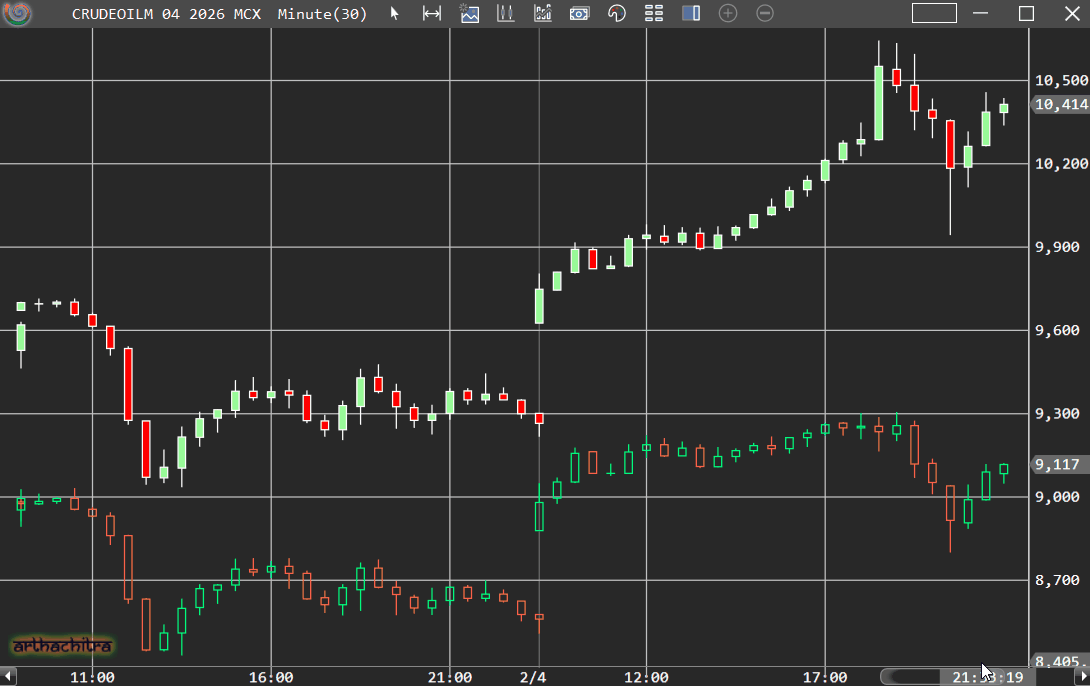Click the arthachitra logo watermark
The image size is (1090, 686).
63,647
